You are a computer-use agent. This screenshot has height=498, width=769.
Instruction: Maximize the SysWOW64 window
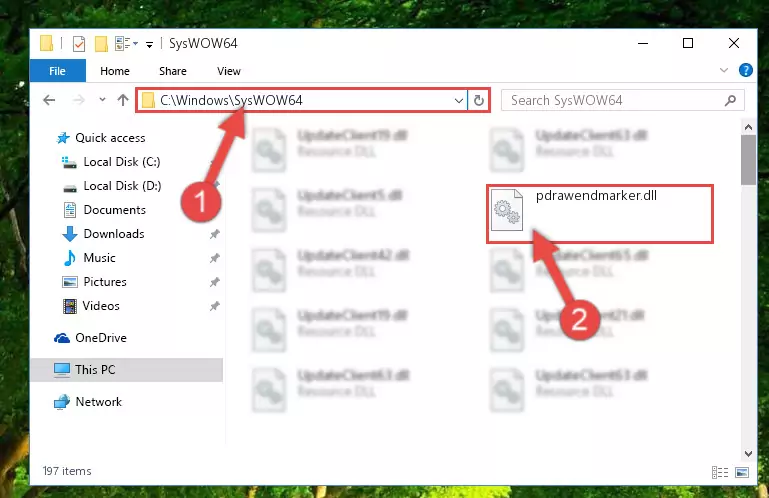688,43
